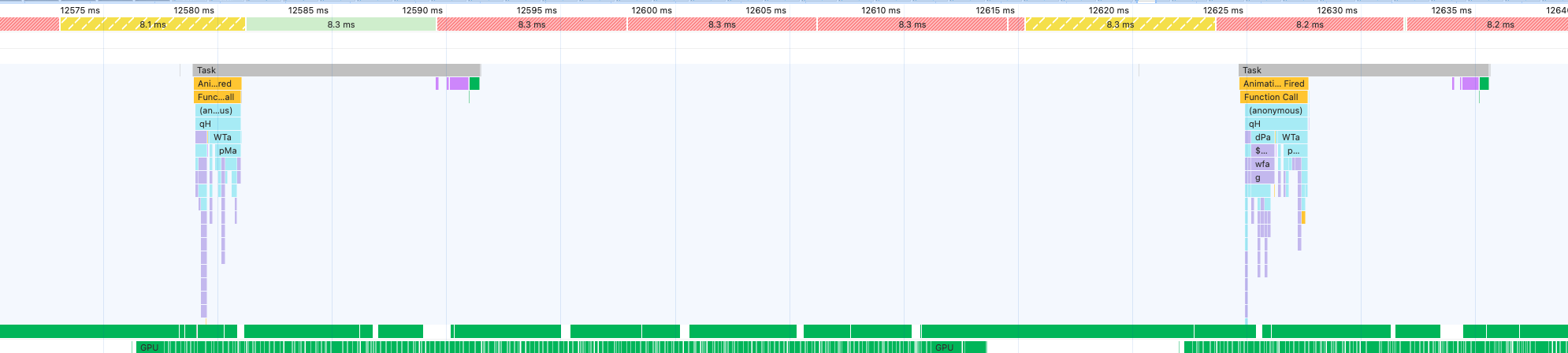Select the 'g' function block
The height and width of the screenshot is (353, 1568).
pos(1258,177)
